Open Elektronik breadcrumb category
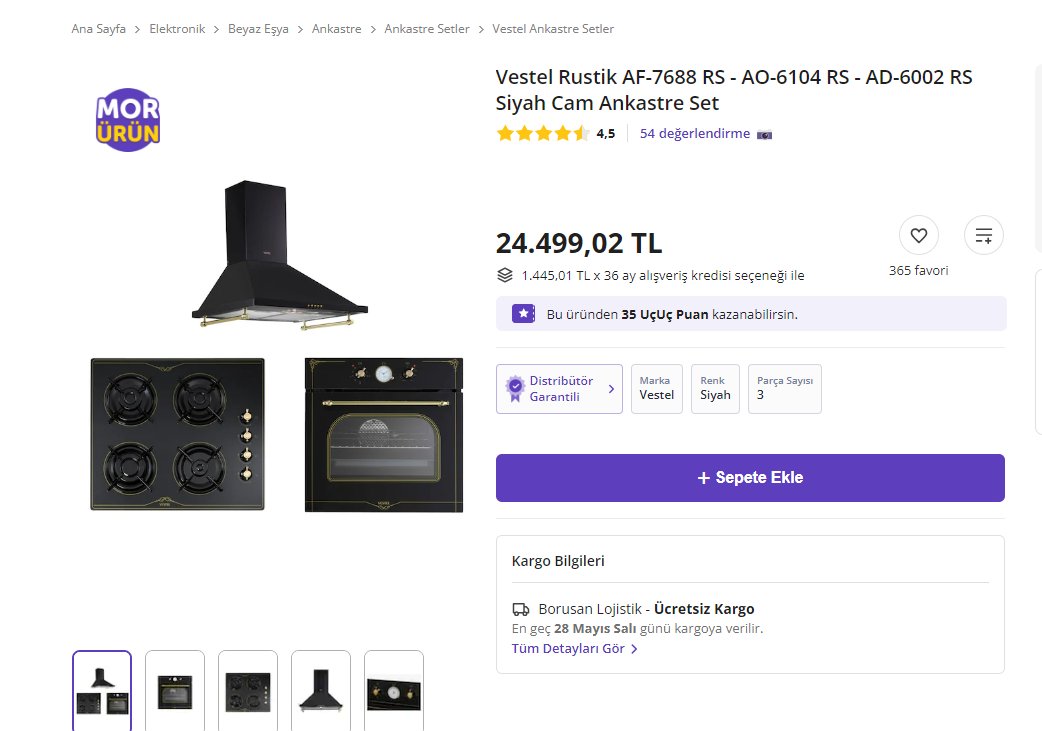 tap(177, 29)
